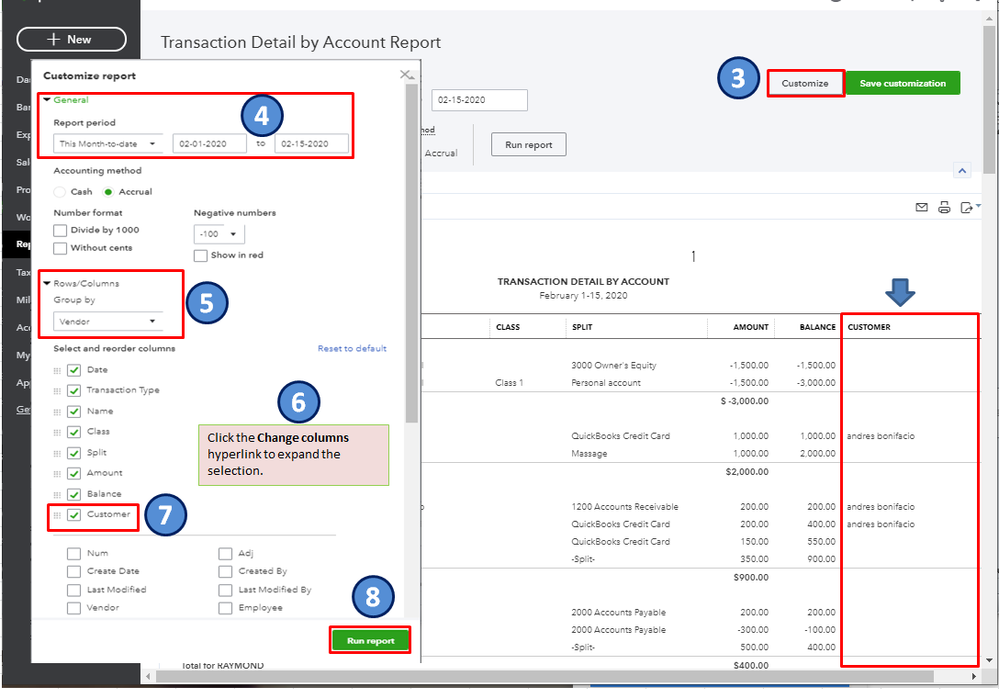
Task: Check the Create Date column checkbox
Action: tap(74, 572)
